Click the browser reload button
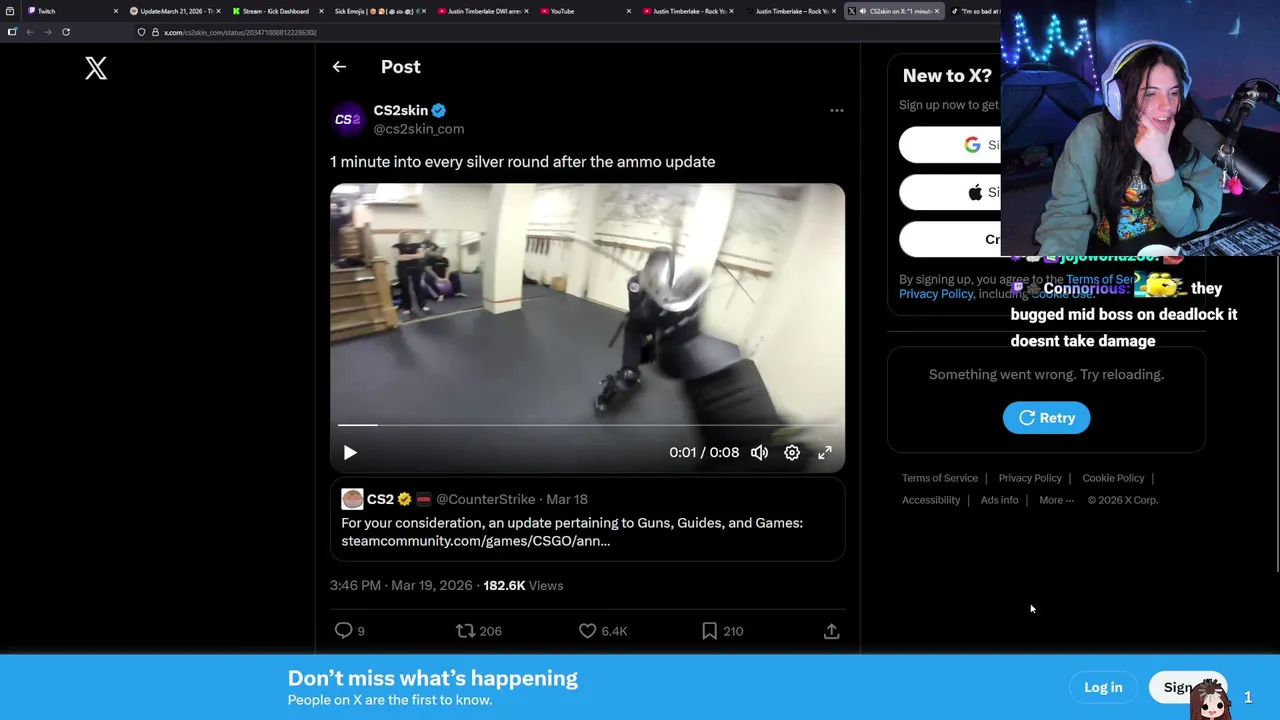The height and width of the screenshot is (720, 1280). point(66,32)
